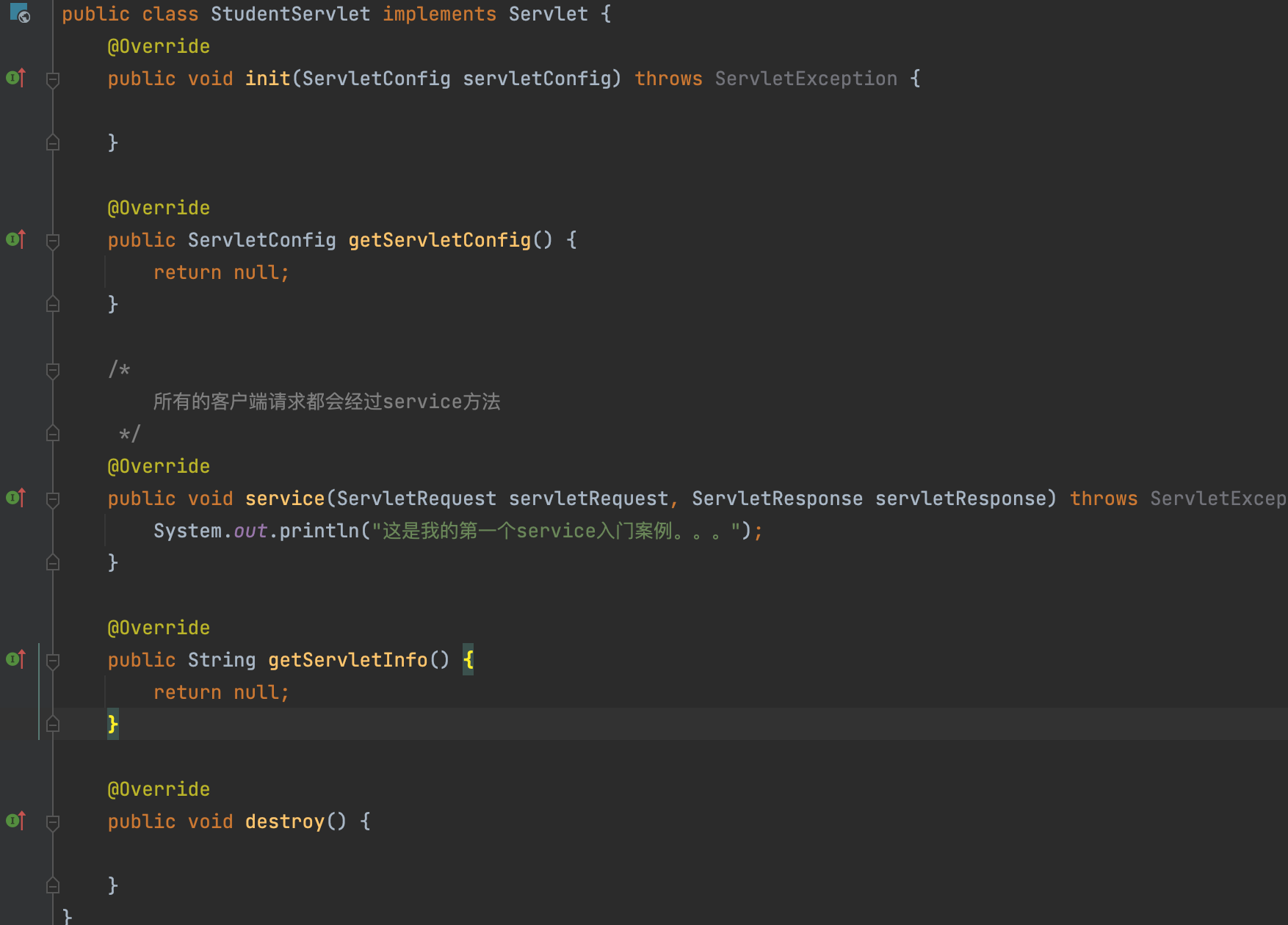Click System in the println statement

(188, 531)
